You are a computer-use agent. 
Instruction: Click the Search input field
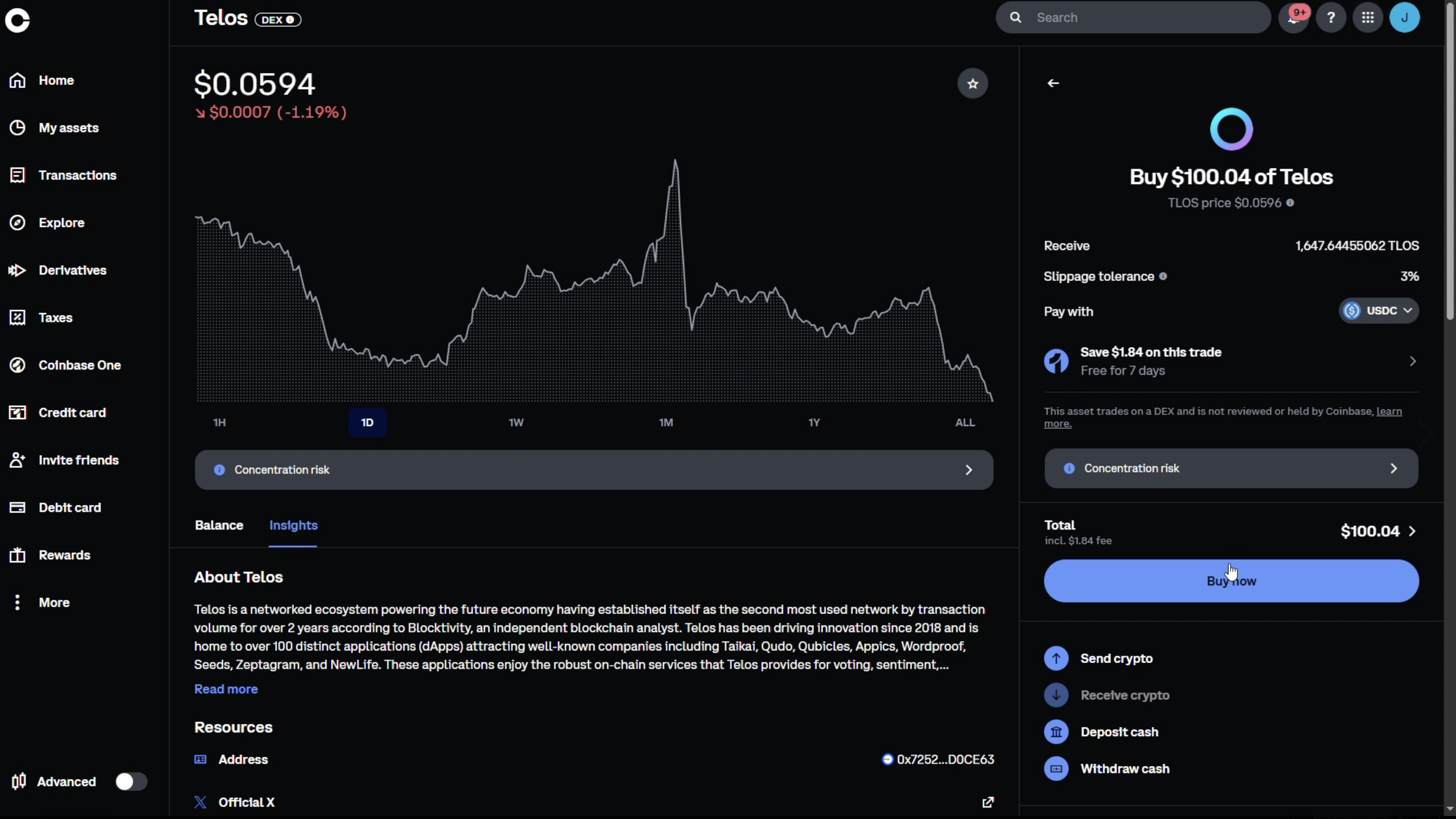(1132, 17)
